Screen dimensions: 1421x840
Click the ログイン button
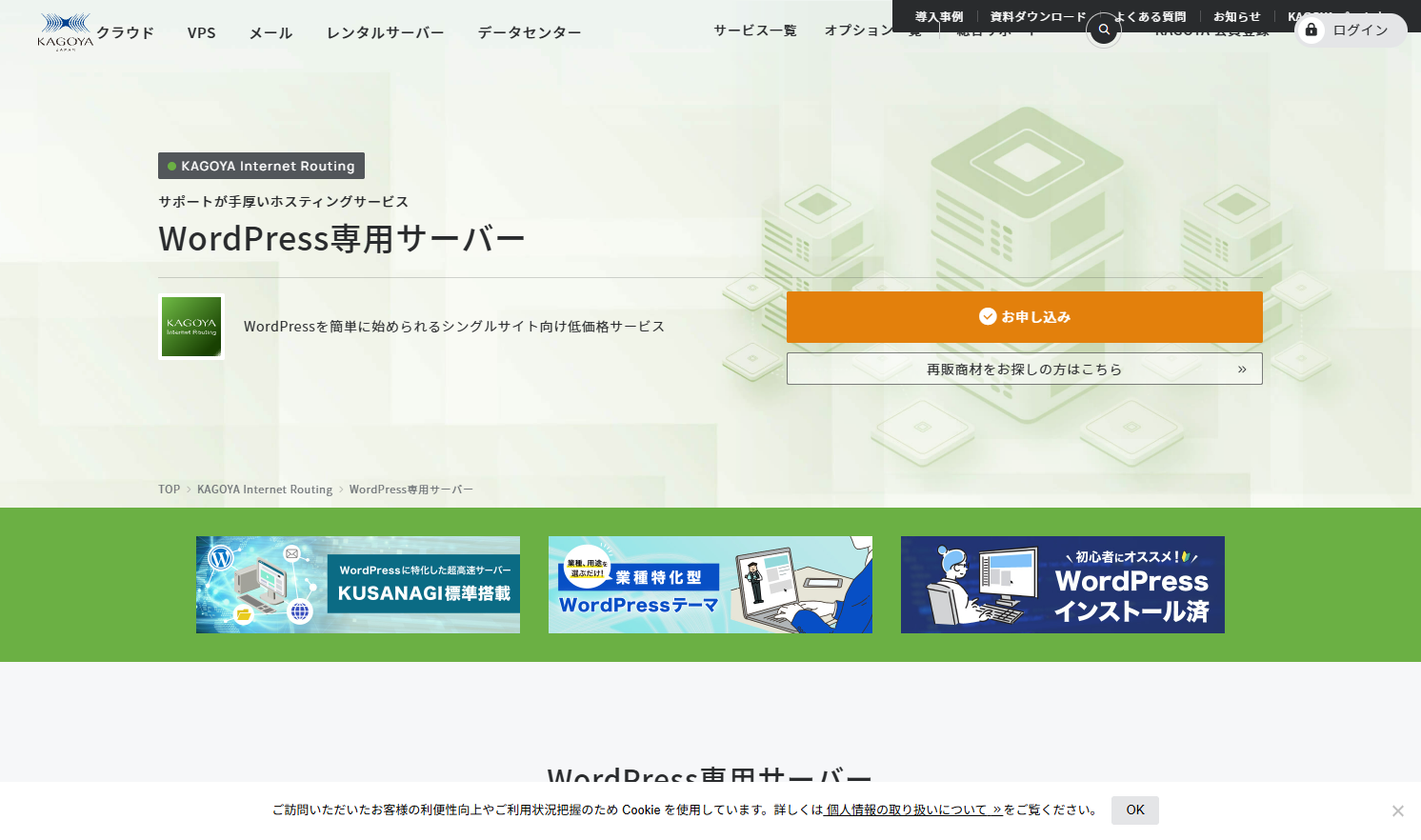point(1351,30)
